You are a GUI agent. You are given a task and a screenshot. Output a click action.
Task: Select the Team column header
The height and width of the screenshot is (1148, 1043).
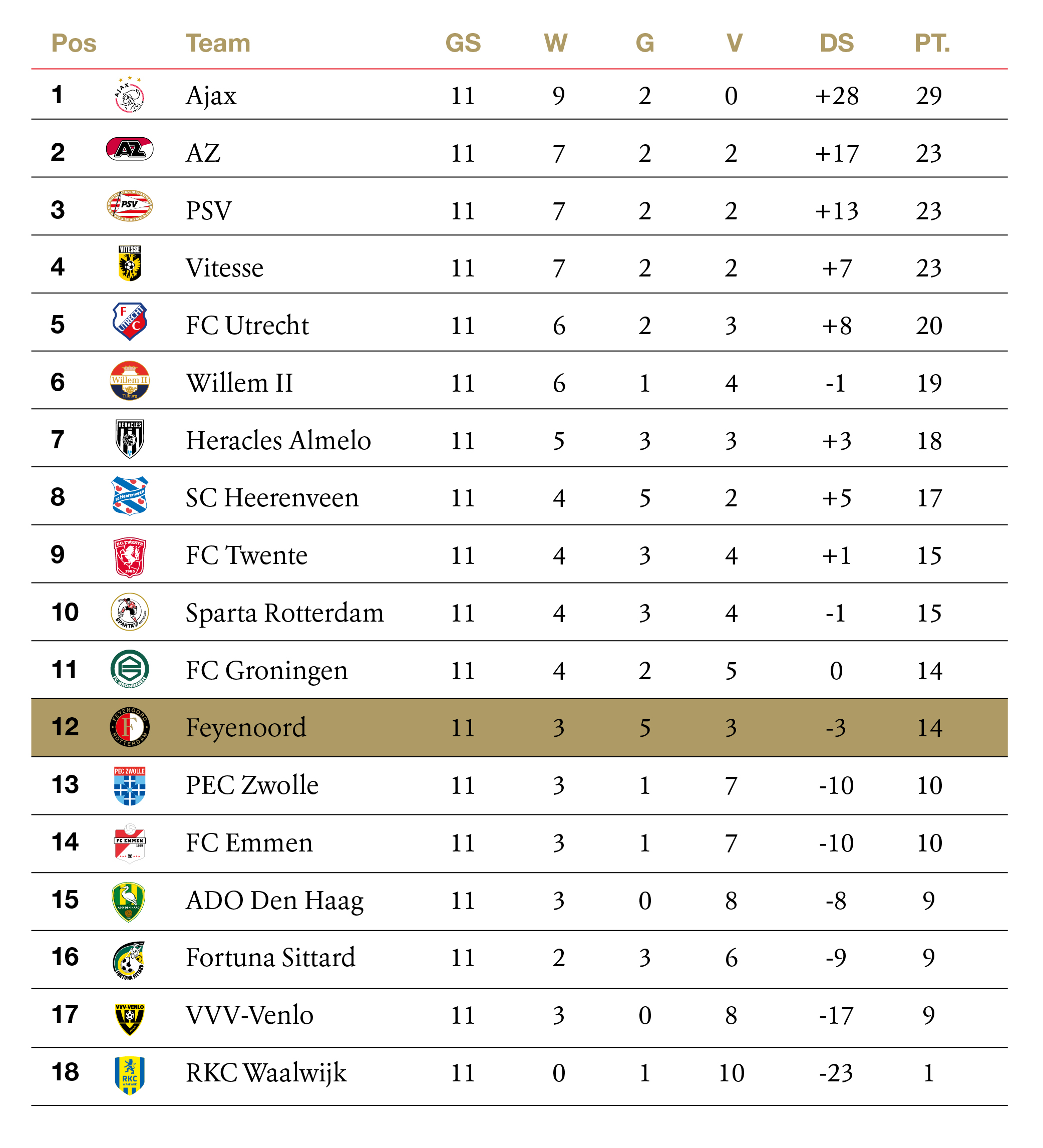pos(218,43)
